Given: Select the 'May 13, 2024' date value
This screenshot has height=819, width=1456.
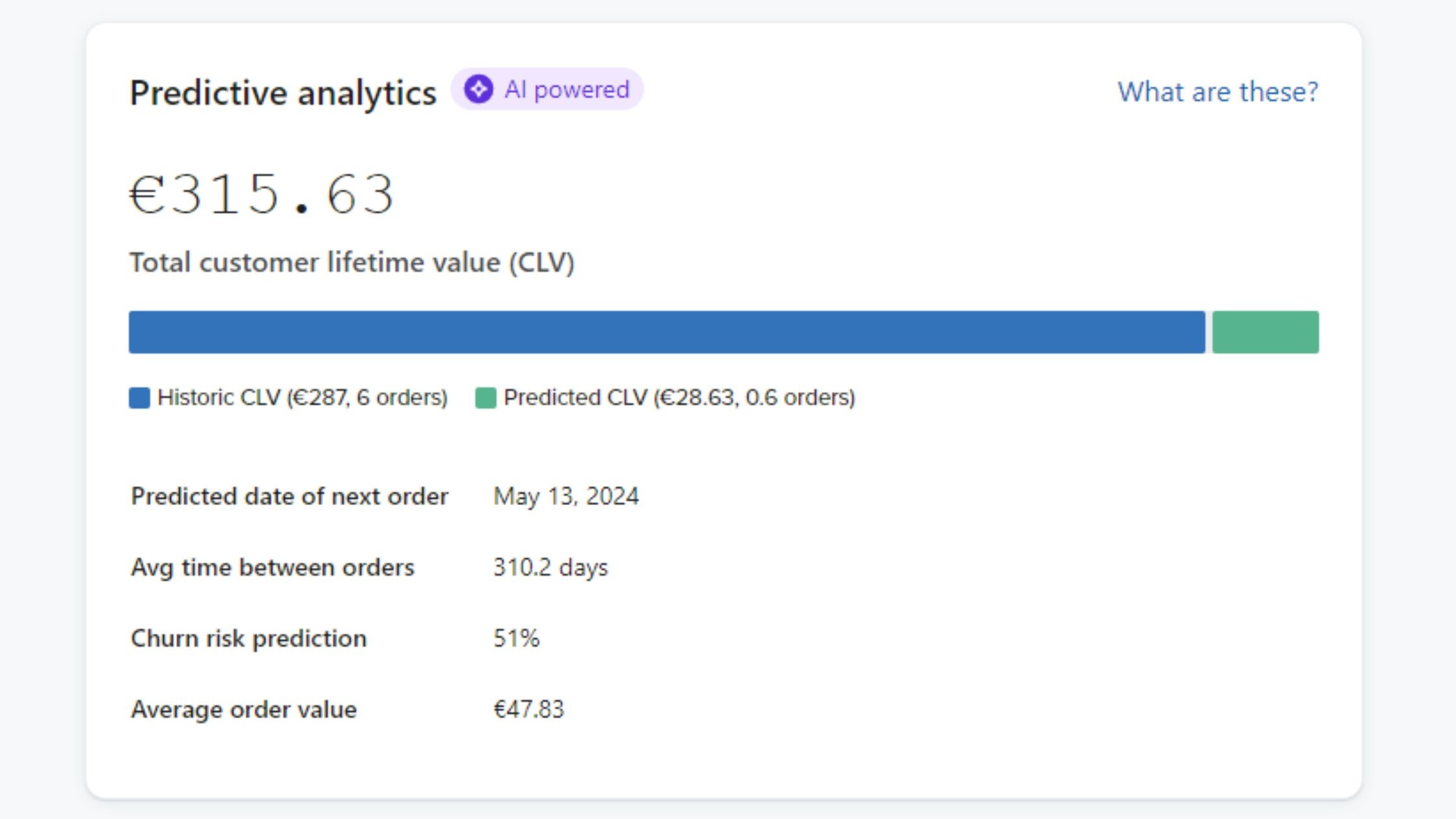Looking at the screenshot, I should point(566,497).
